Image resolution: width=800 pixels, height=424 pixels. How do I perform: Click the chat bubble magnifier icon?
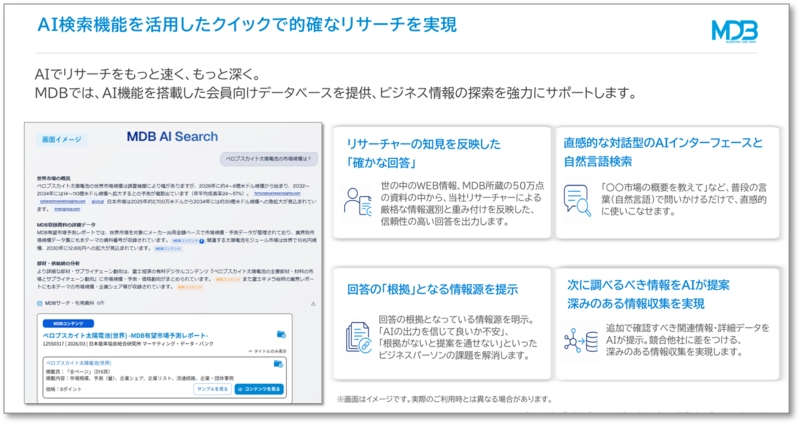577,201
